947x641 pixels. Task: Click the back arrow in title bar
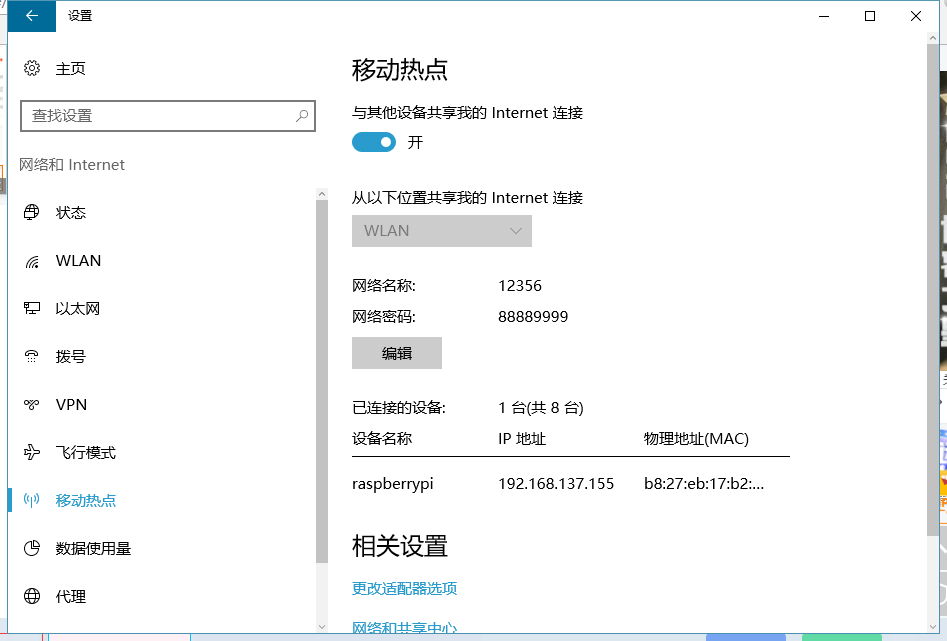[32, 16]
